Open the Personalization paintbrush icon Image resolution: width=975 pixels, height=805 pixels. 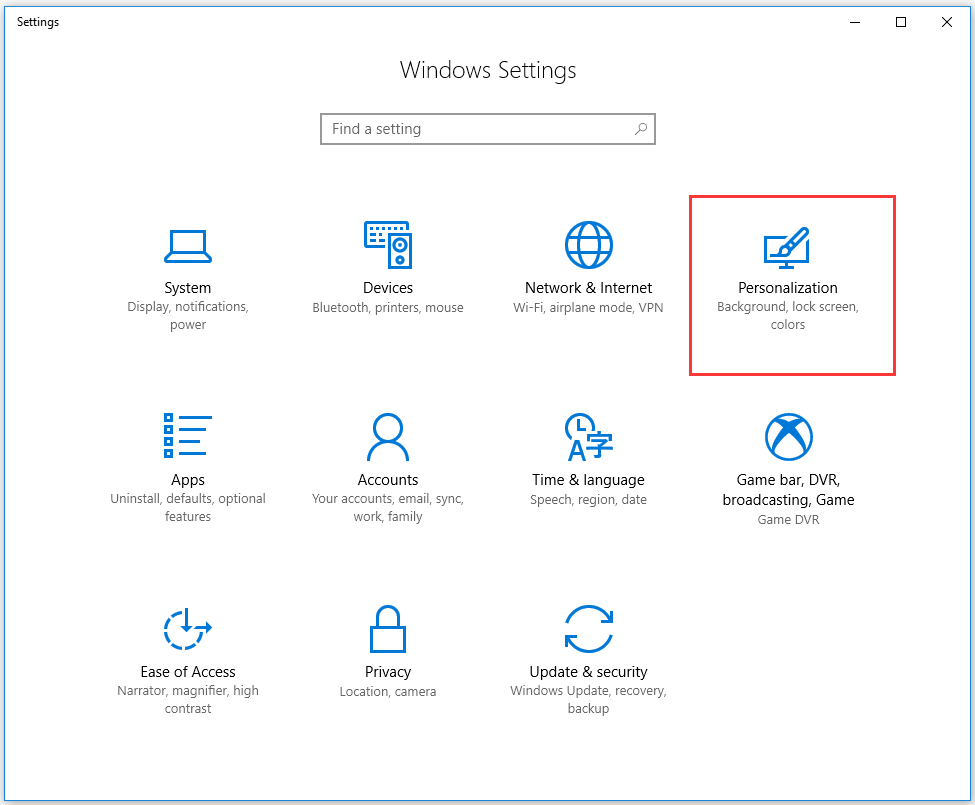point(787,247)
